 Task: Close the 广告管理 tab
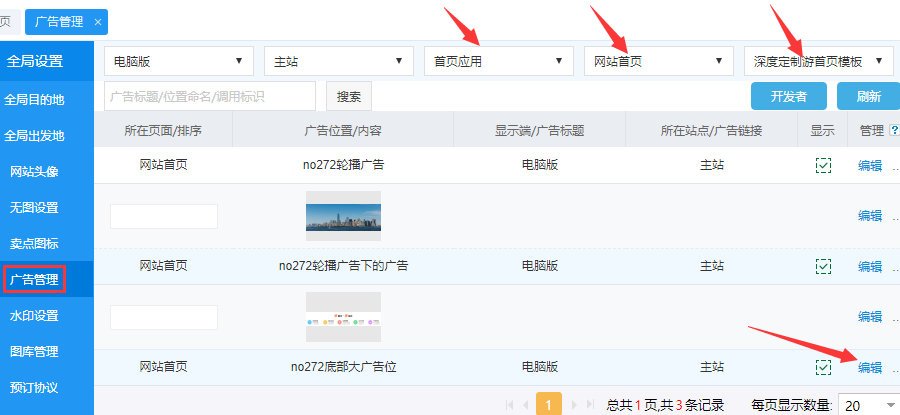[x=97, y=21]
